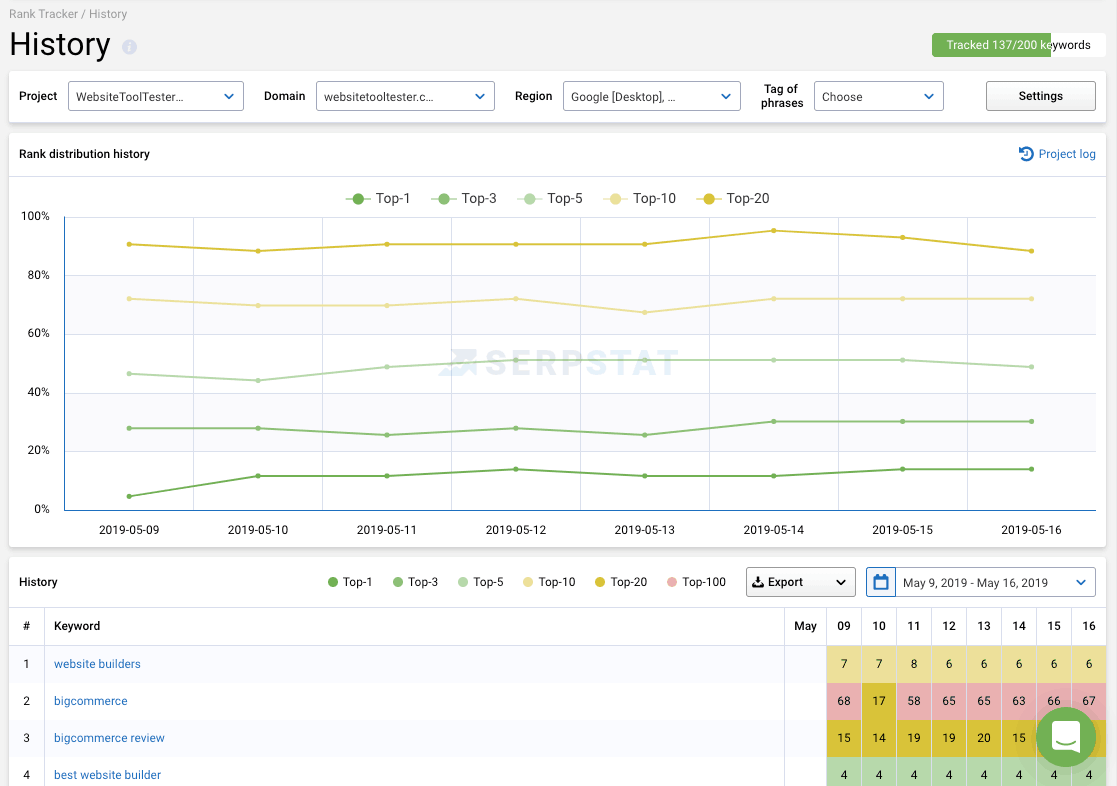Click the 11 day column header

point(914,626)
